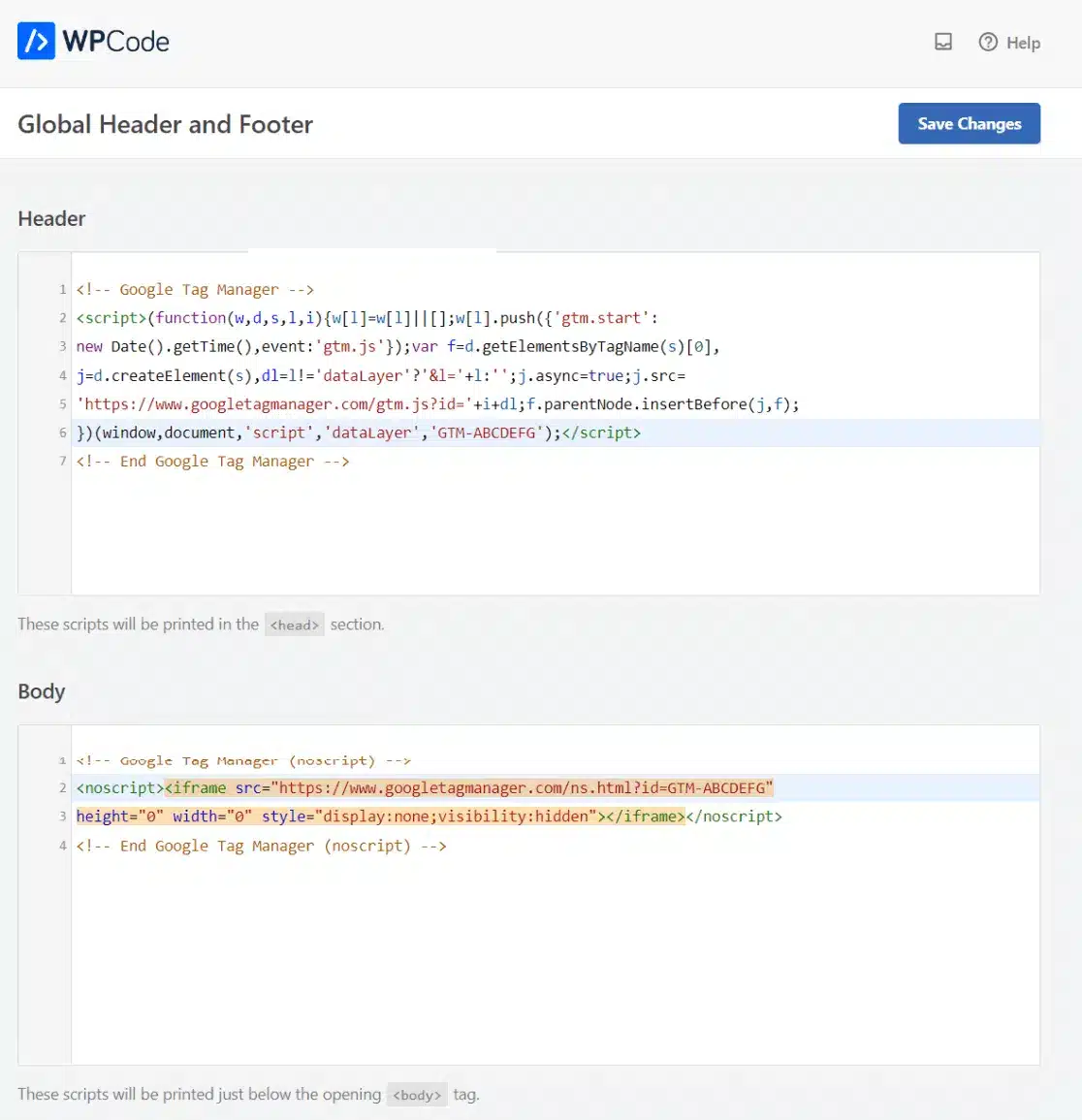Click the Help question mark icon
The height and width of the screenshot is (1120, 1082).
point(988,42)
